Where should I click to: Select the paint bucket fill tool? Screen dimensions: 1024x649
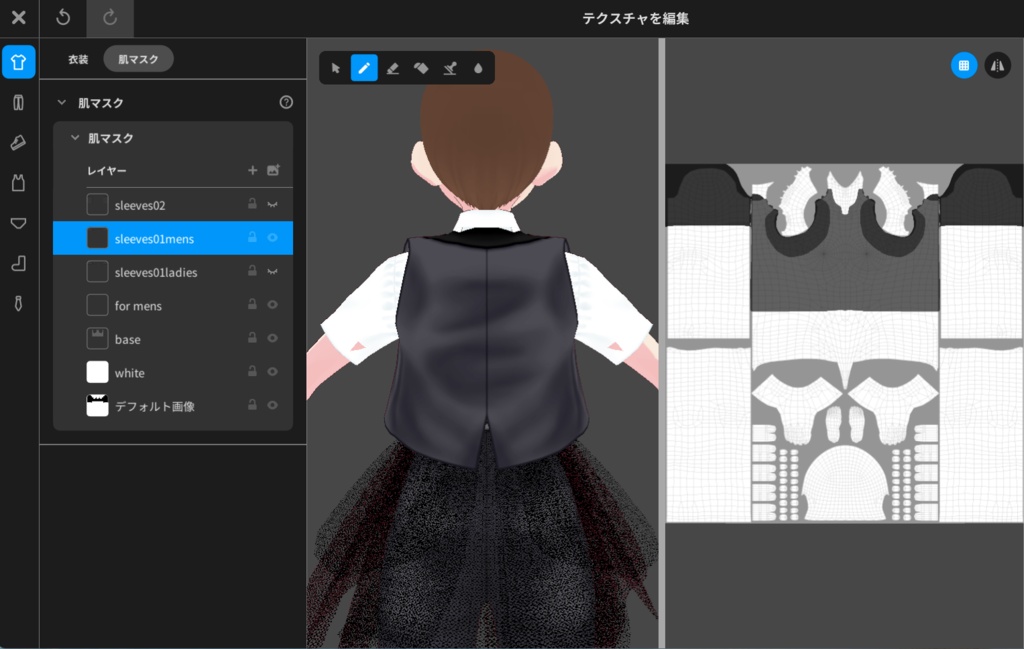(421, 68)
